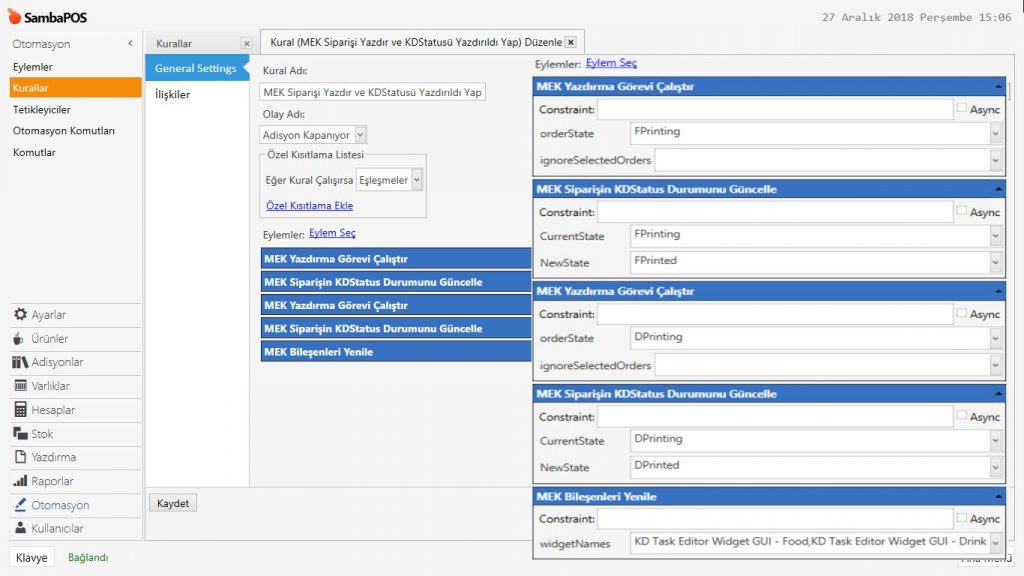Expand the Eşleşmeler dropdown

417,180
